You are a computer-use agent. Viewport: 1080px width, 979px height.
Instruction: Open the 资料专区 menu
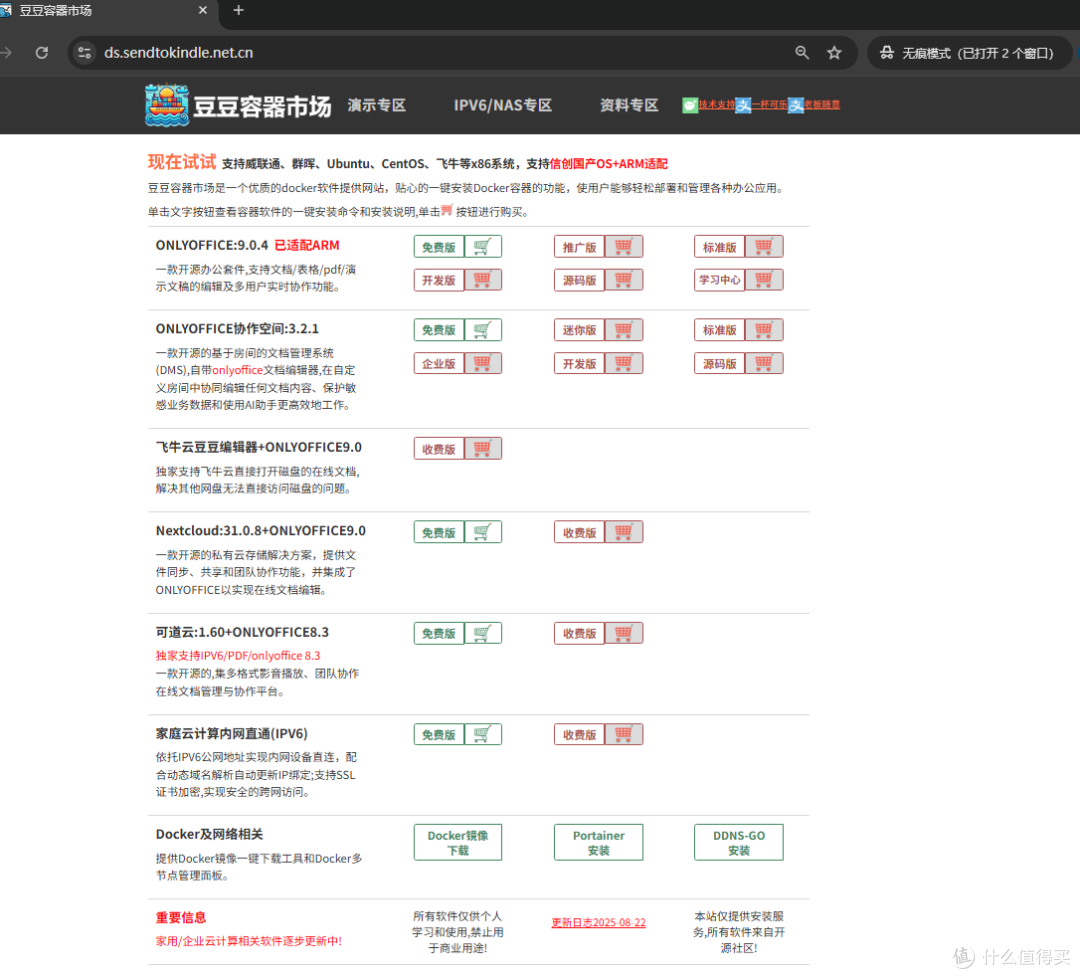pos(629,105)
